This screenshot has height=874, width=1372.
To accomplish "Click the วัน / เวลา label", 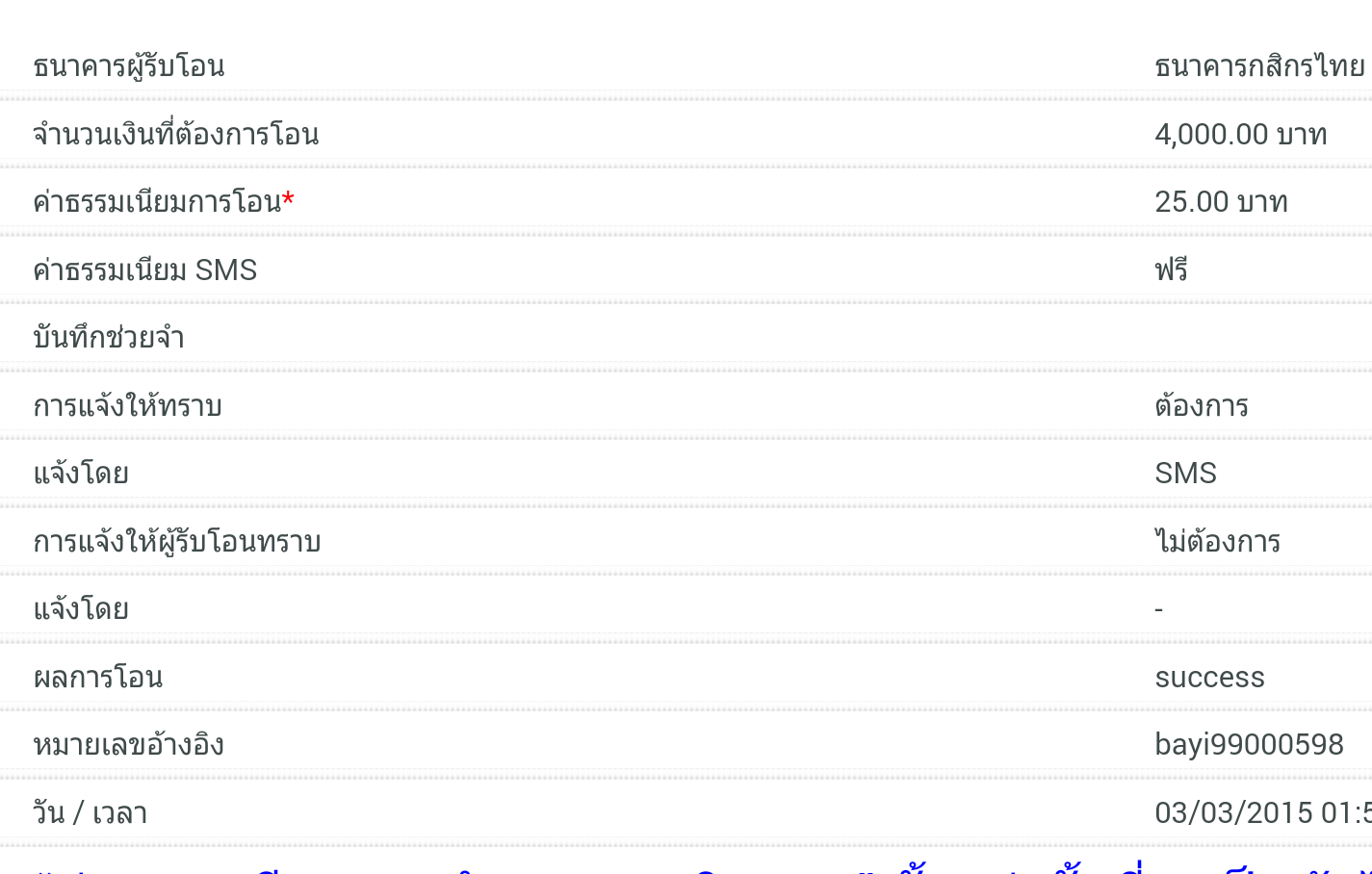I will (91, 813).
